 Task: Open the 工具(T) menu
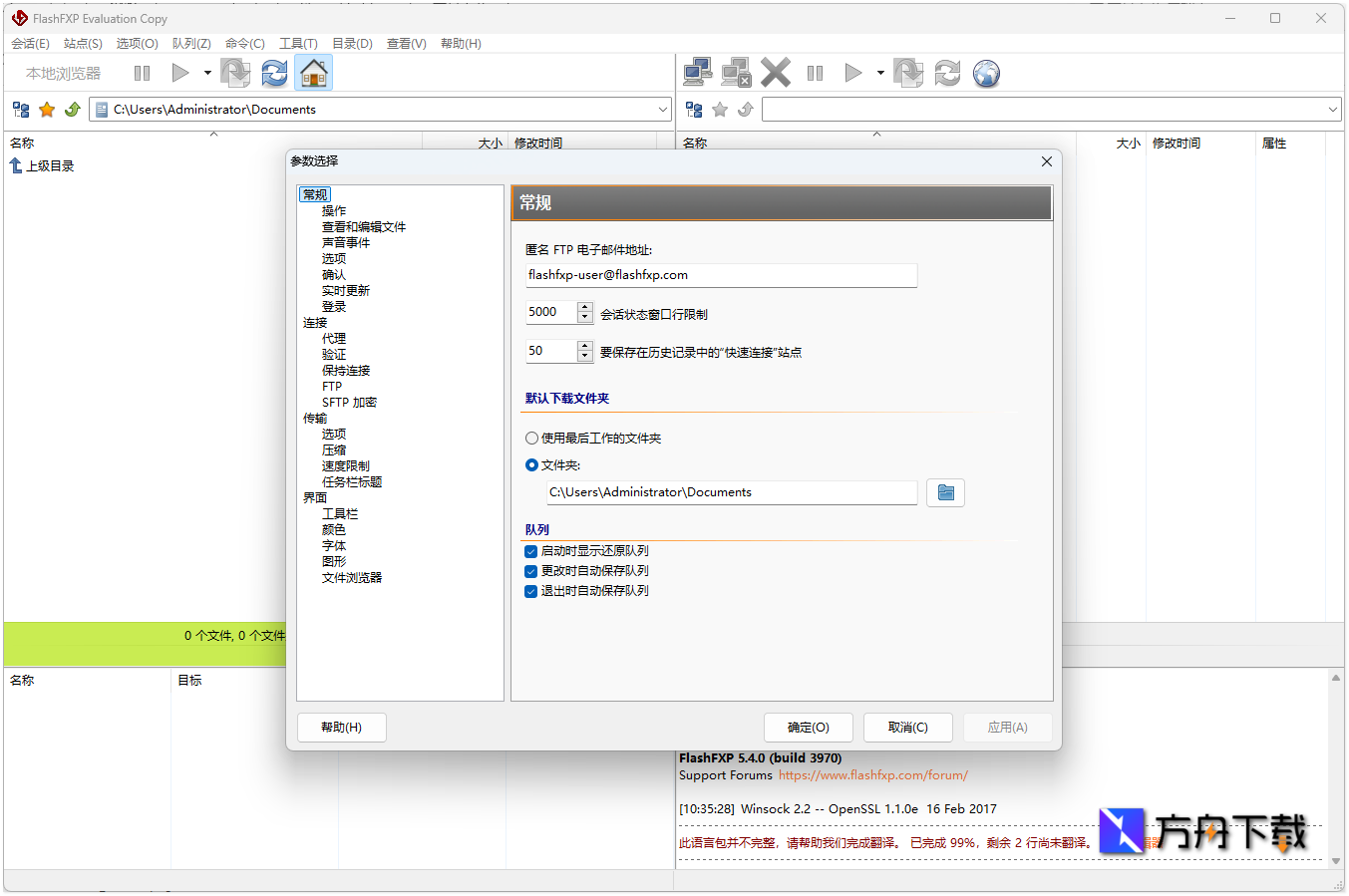[298, 44]
